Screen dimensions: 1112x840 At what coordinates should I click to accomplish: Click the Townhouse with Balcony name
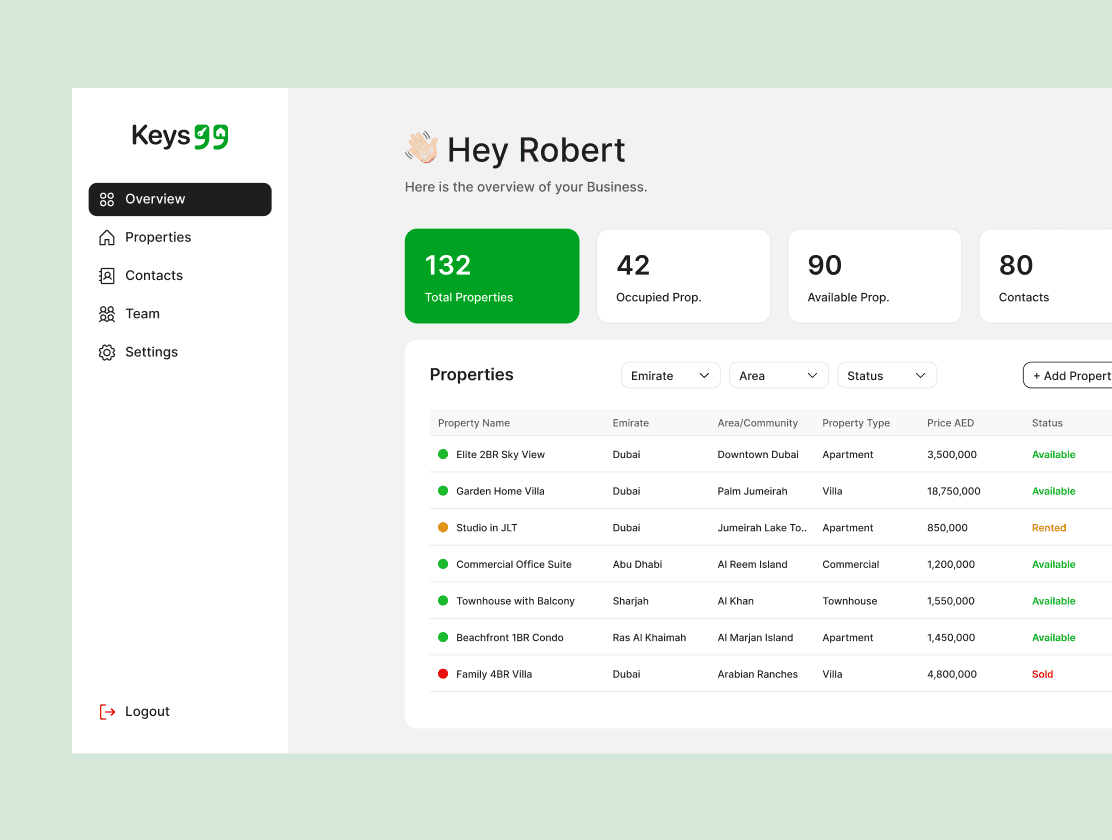516,601
